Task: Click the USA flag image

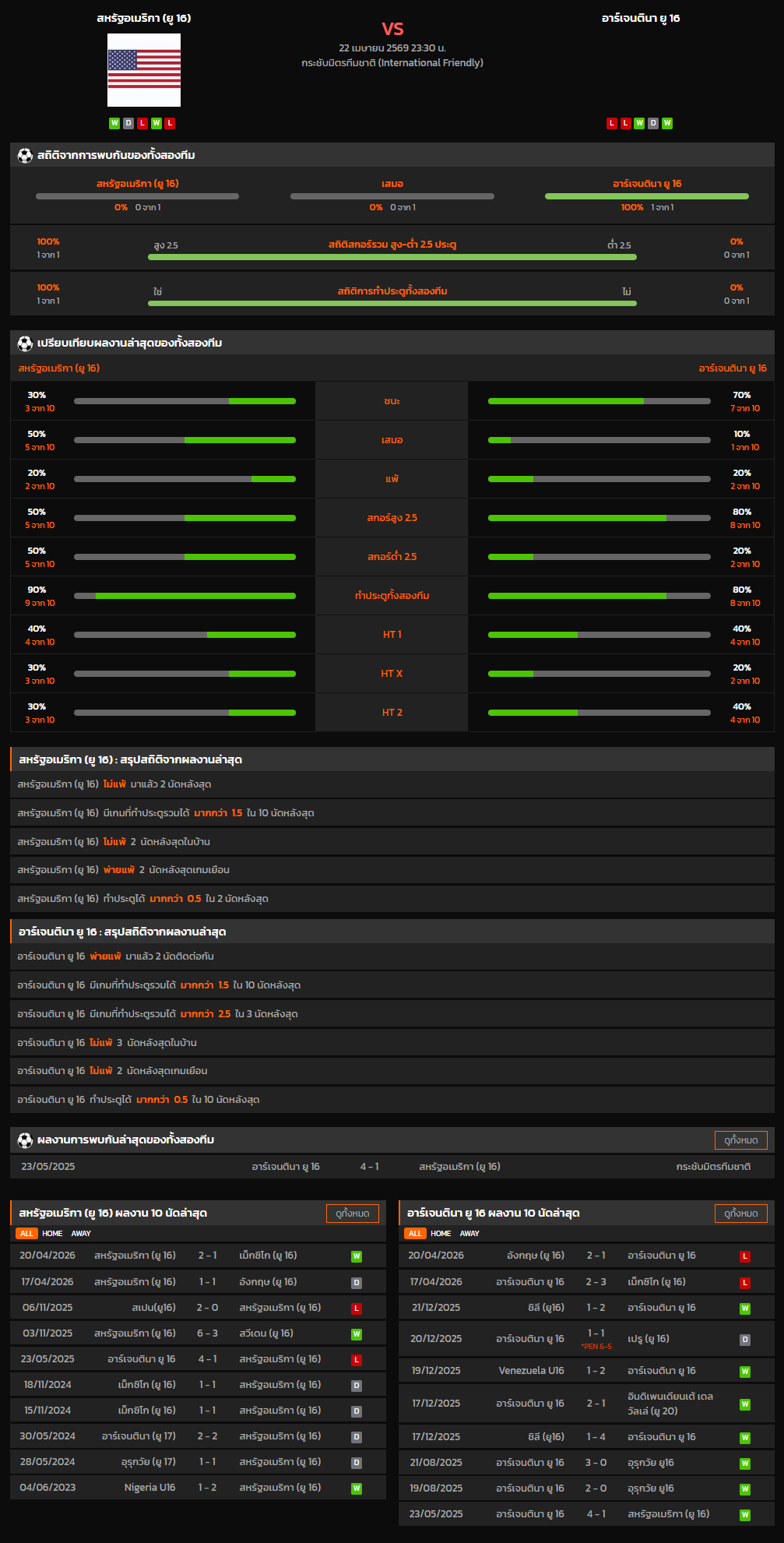Action: (144, 70)
